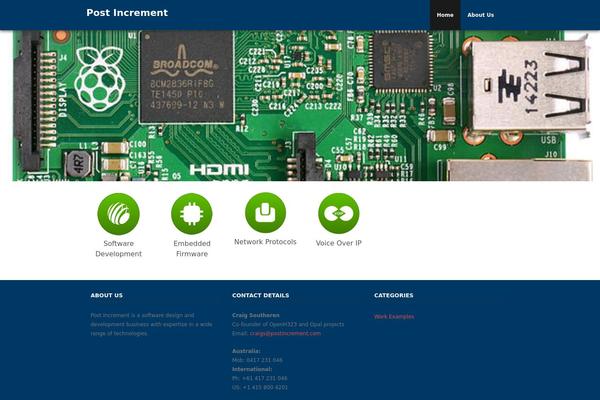600x400 pixels.
Task: Click the ABOUT US footer heading
Action: pyautogui.click(x=107, y=296)
